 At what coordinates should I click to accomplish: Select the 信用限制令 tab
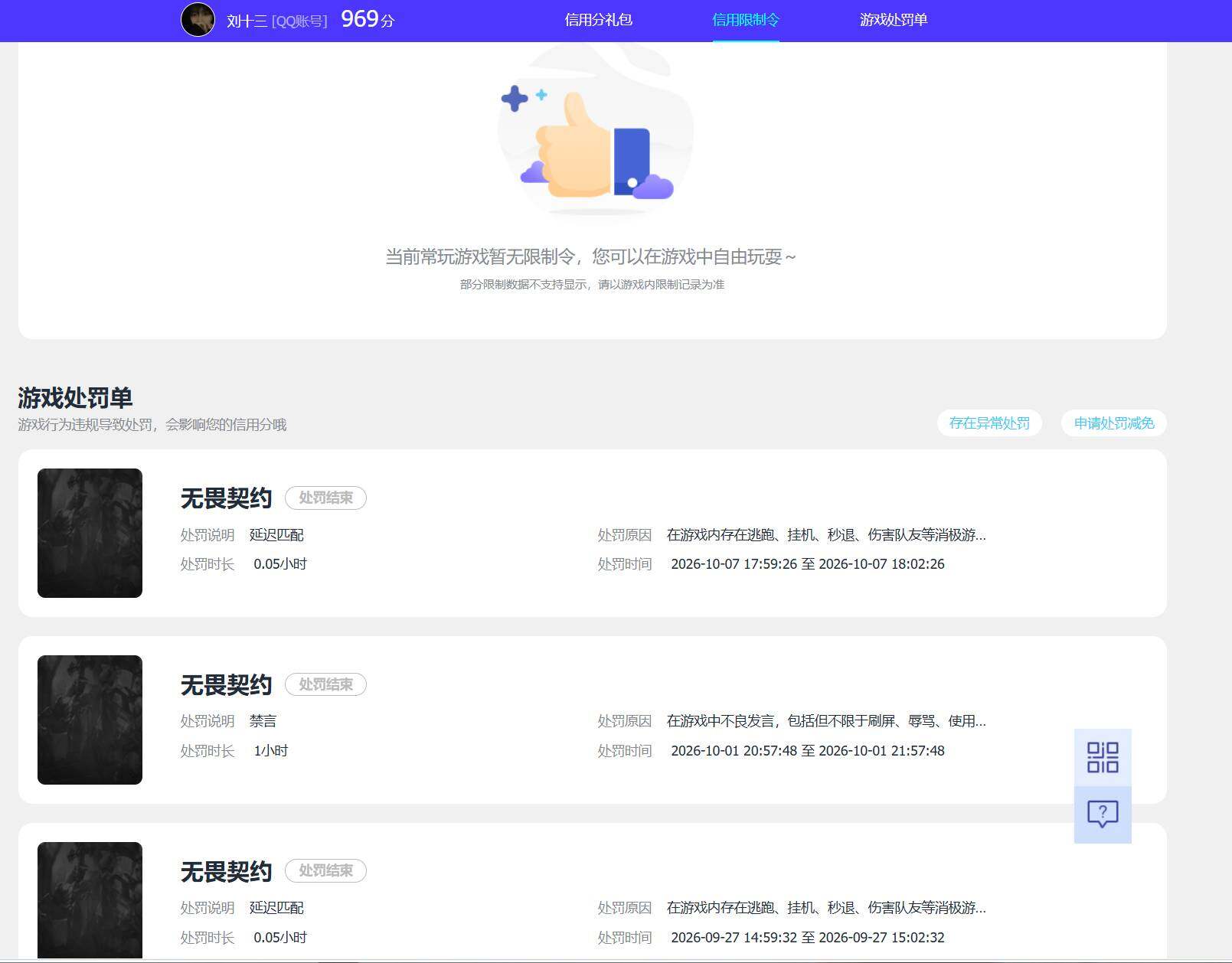point(746,20)
